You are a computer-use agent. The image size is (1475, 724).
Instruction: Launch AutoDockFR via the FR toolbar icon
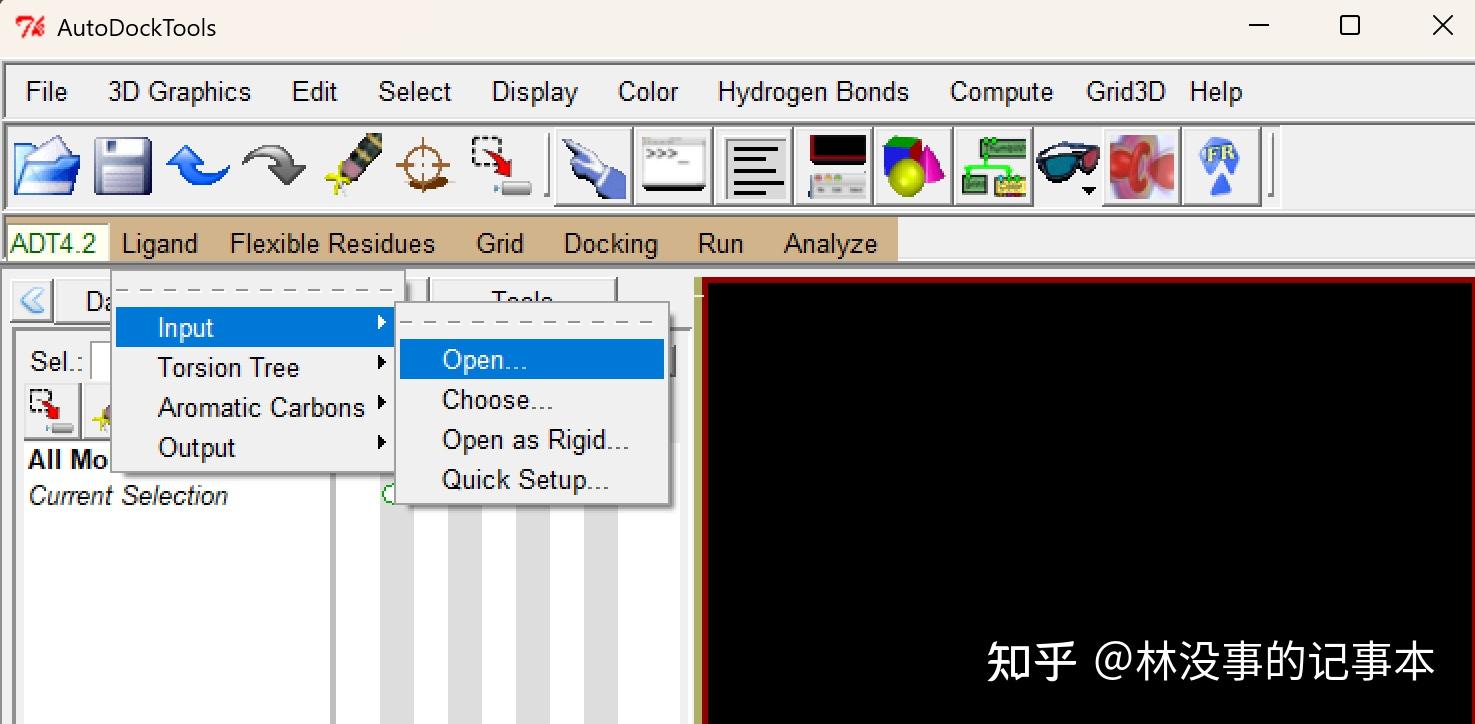tap(1221, 165)
